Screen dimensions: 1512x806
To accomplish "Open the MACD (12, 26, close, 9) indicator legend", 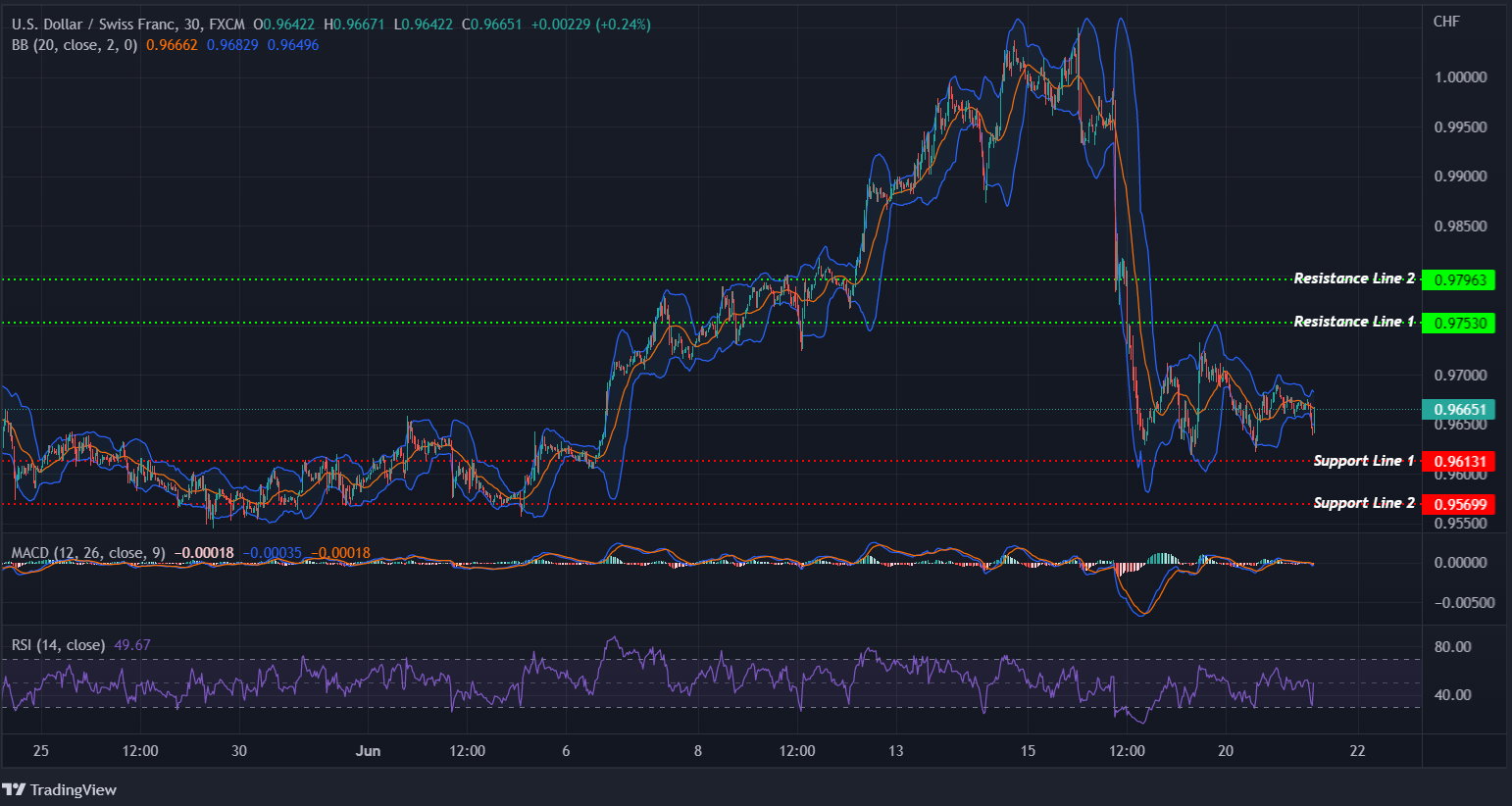I will (88, 552).
